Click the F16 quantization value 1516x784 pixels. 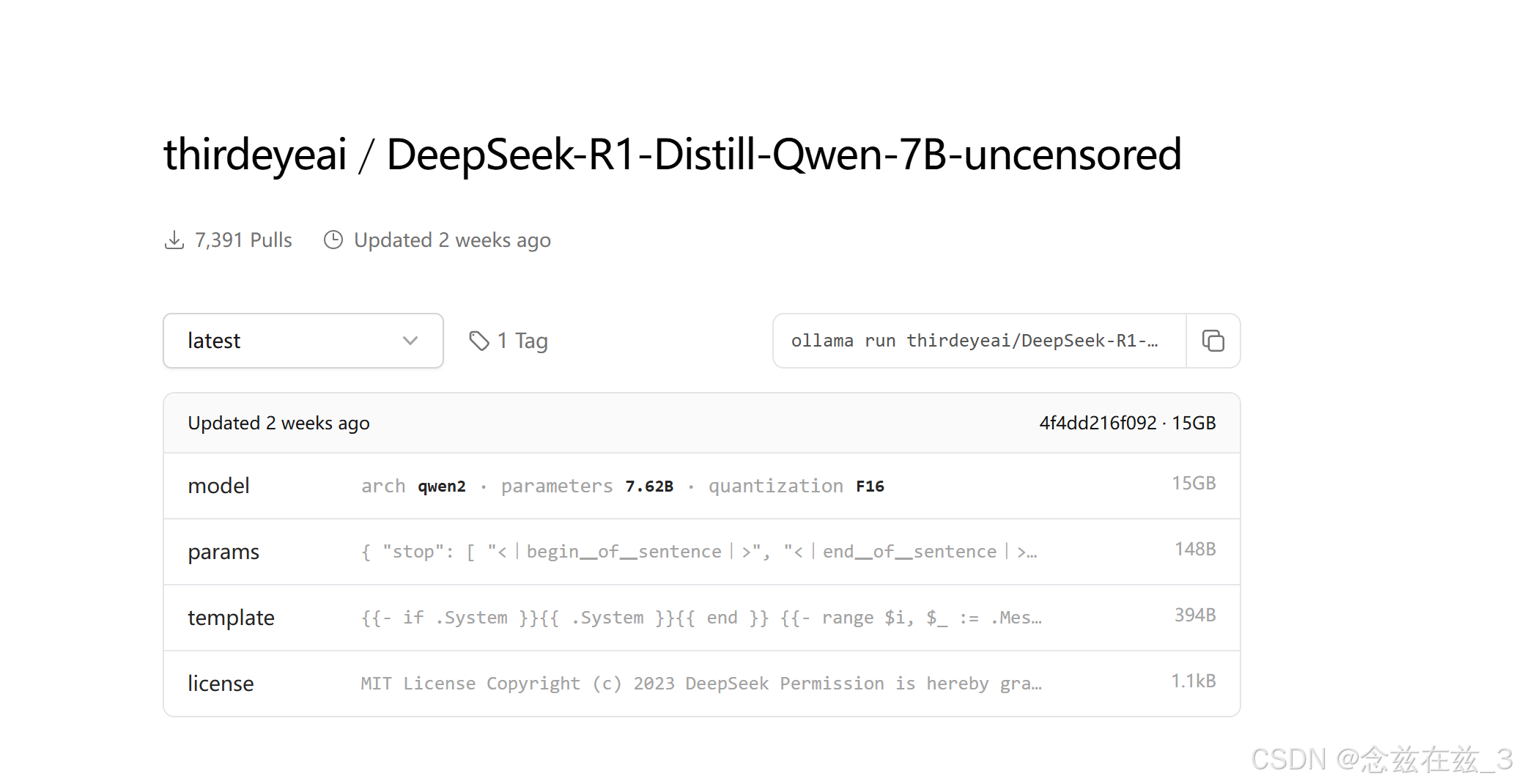[x=870, y=487]
